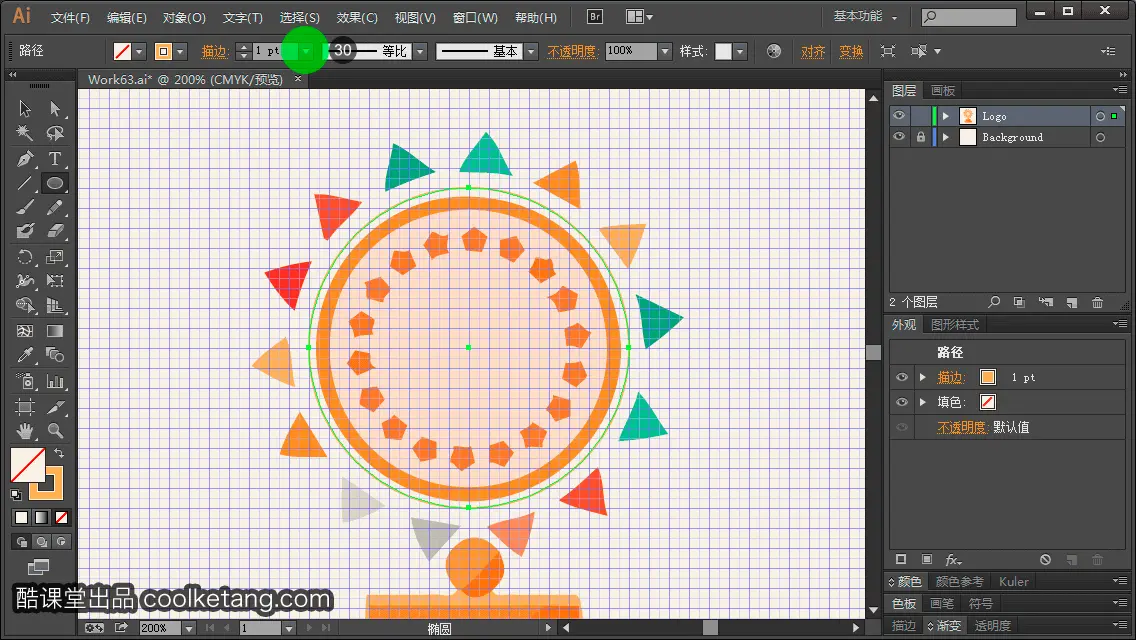Screen dimensions: 1136x640
Task: Target the Background layer circle
Action: coord(1100,137)
